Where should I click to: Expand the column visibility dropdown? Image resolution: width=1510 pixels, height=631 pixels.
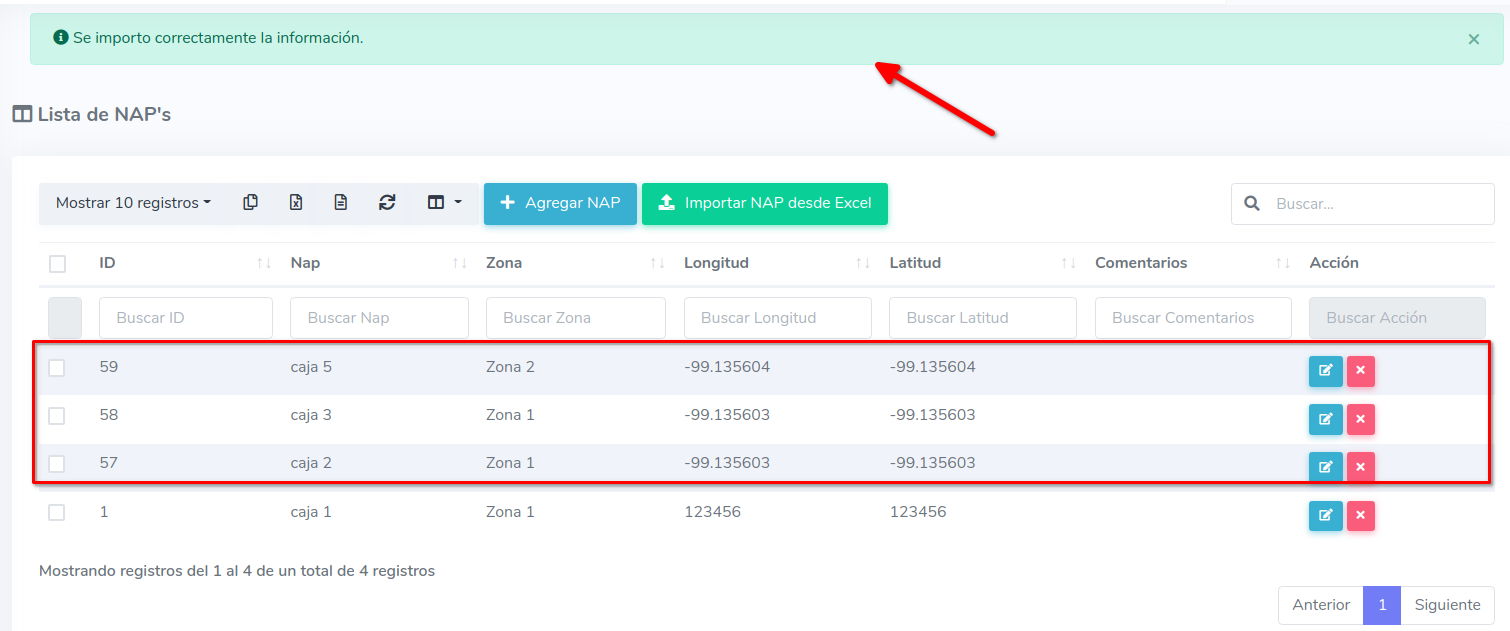click(x=444, y=203)
